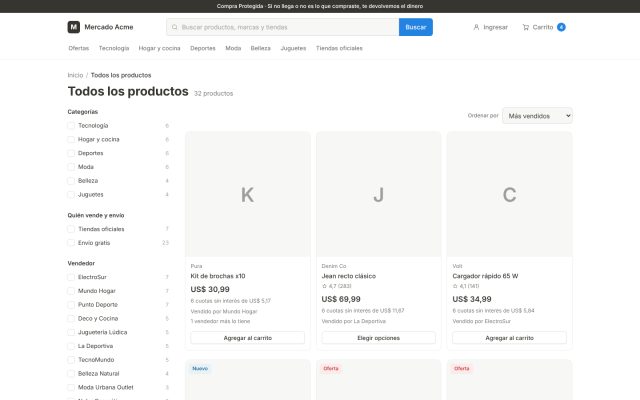Click the 'Vendido por ElectroSur' text
The width and height of the screenshot is (640, 400).
point(482,321)
